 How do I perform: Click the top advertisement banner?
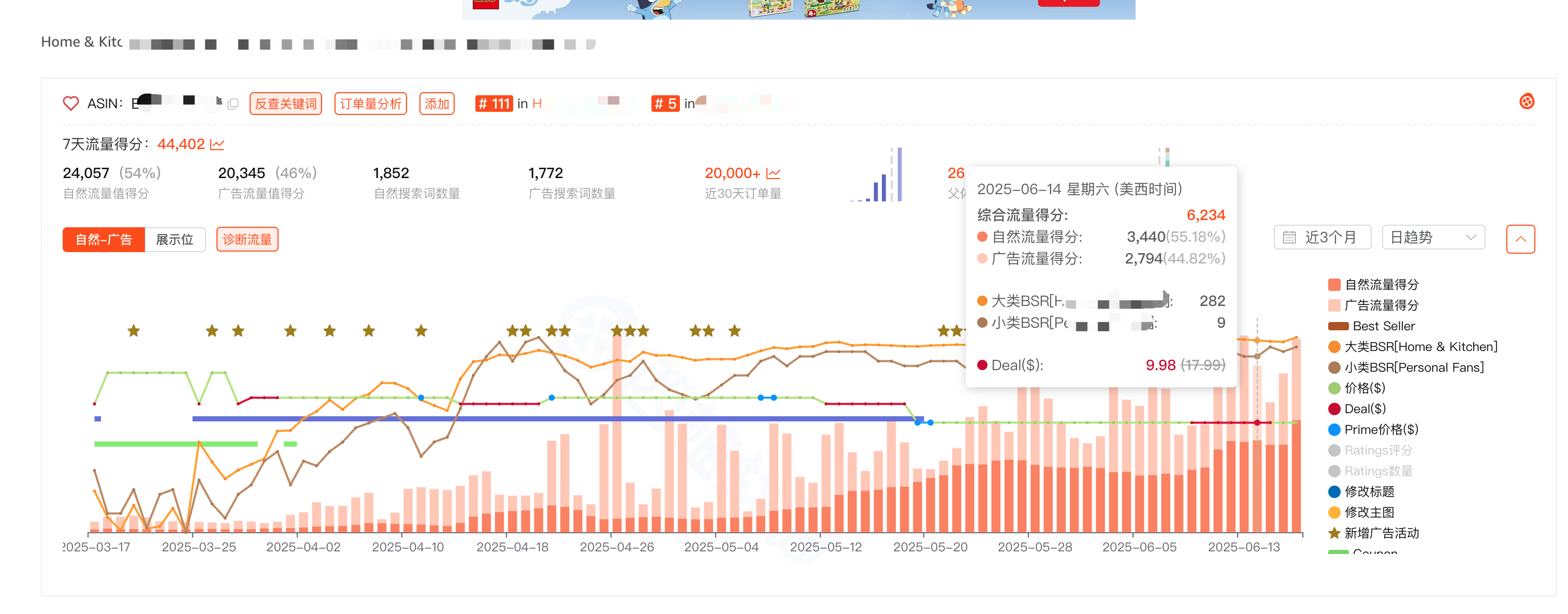(x=798, y=9)
